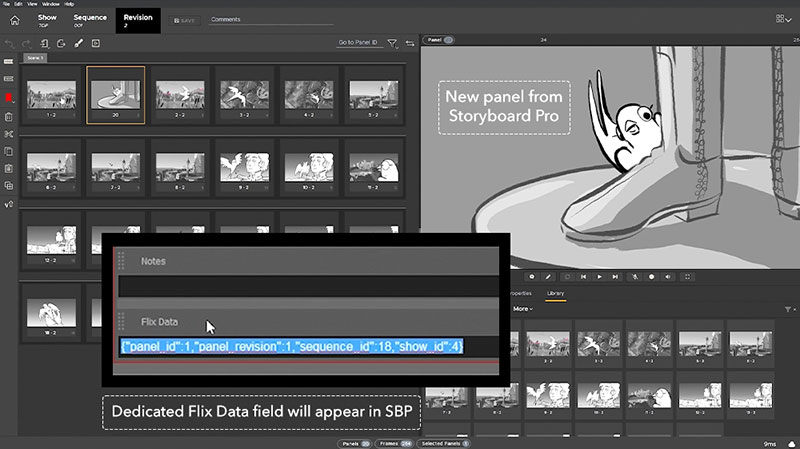Select panel thumbnail 5-2 in grid

[x=373, y=95]
